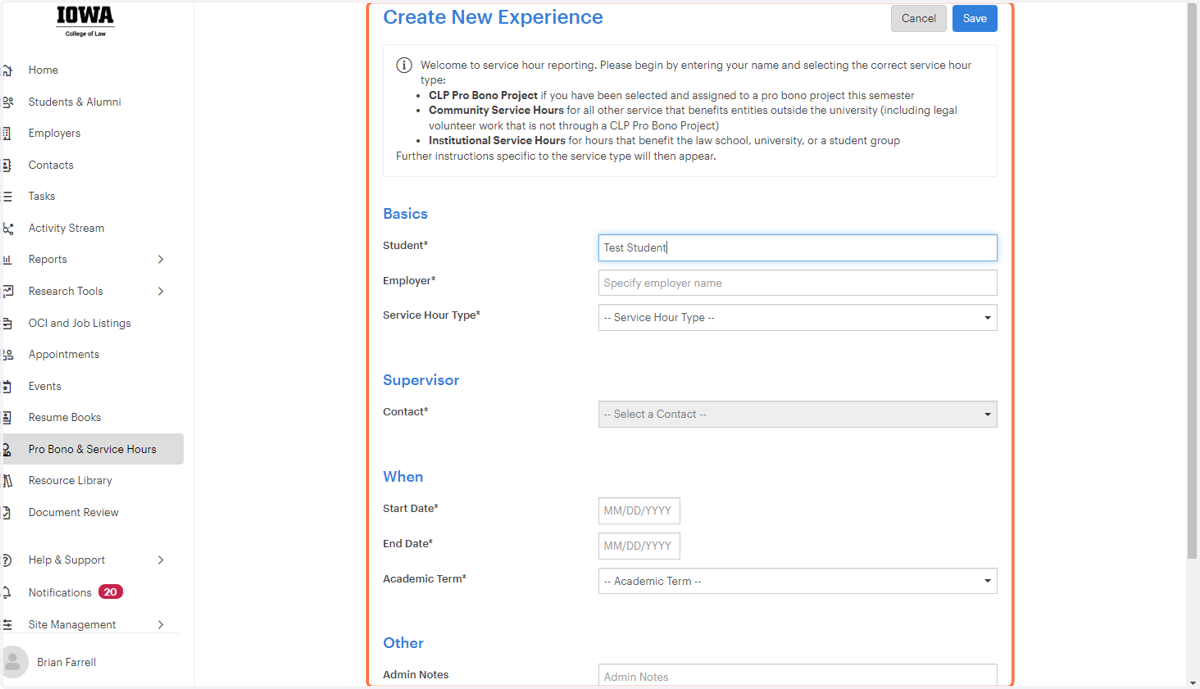This screenshot has height=689, width=1200.
Task: Click the End Date field
Action: pyautogui.click(x=639, y=546)
